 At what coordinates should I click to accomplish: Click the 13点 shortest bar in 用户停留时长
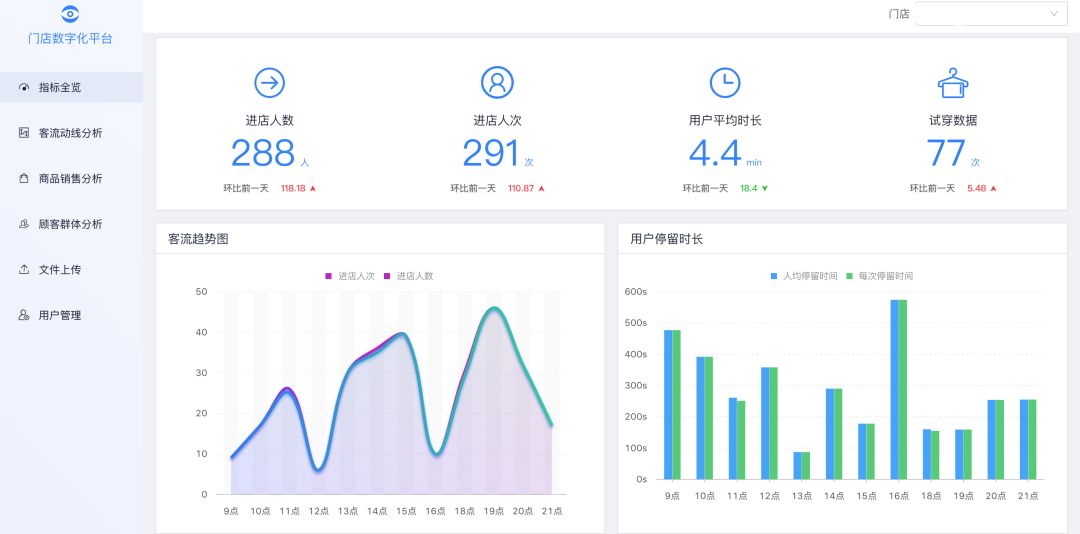pos(801,466)
